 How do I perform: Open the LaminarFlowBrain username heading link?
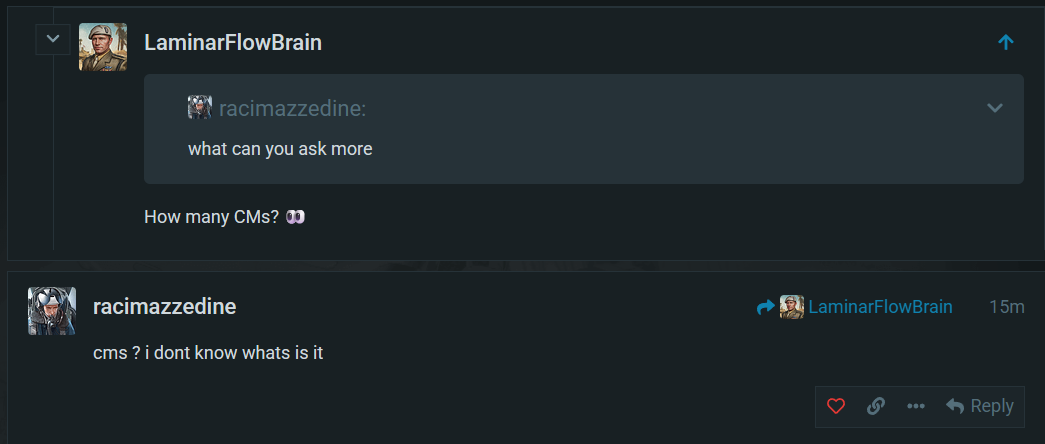click(x=233, y=43)
